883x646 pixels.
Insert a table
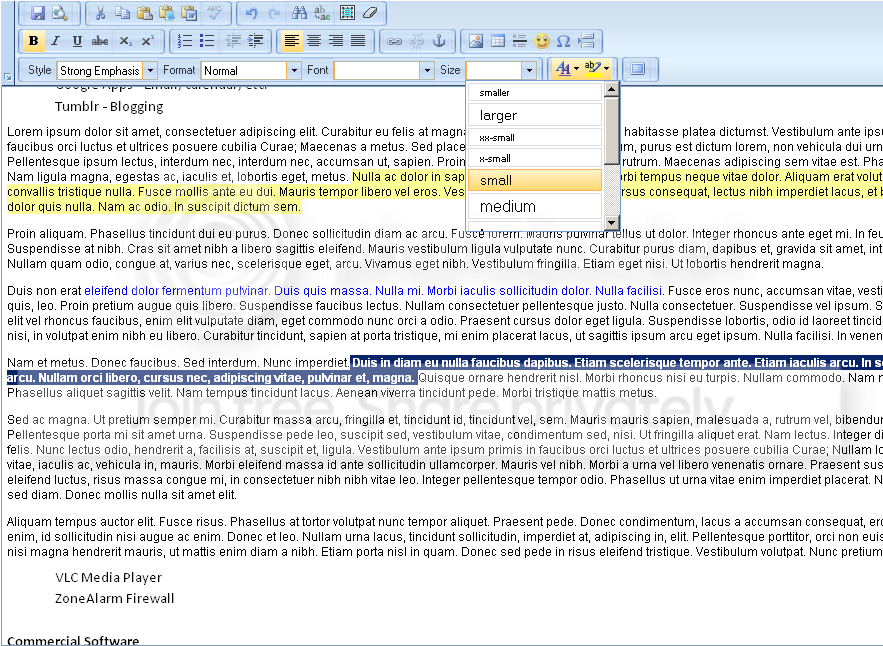click(x=497, y=41)
